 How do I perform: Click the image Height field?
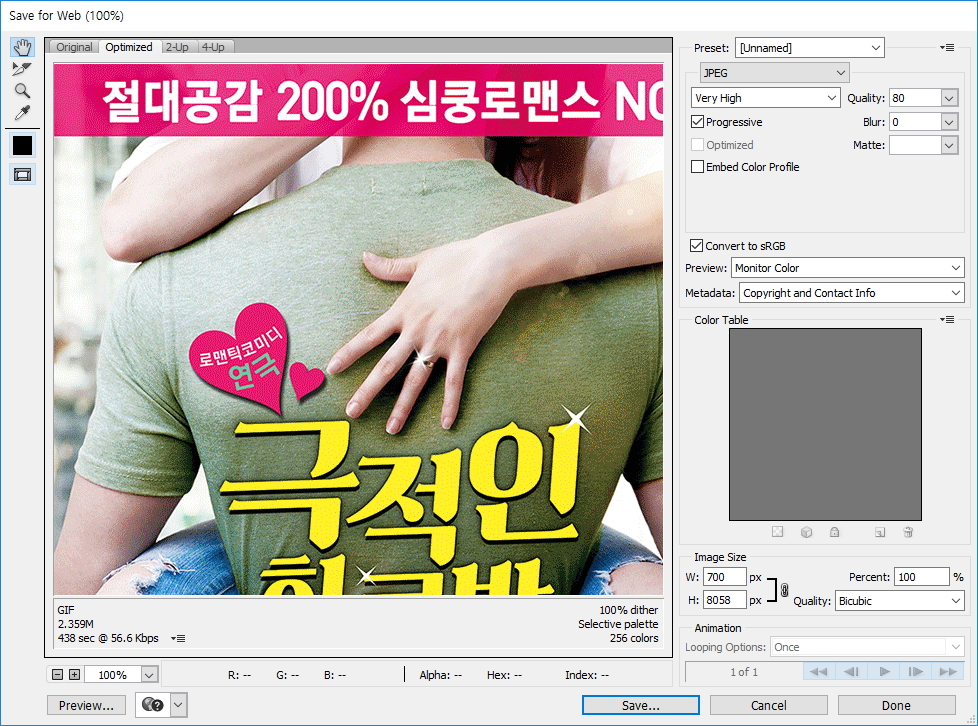(x=725, y=600)
